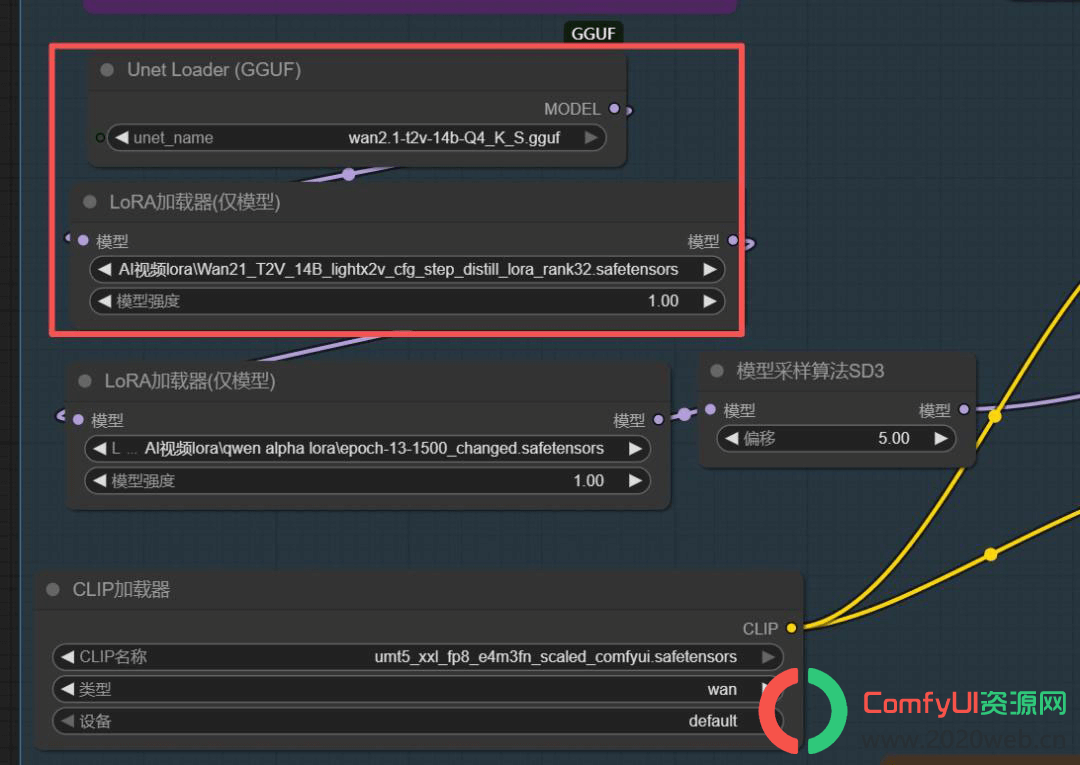Select 模型采样算法SD3 node title
Image resolution: width=1080 pixels, height=765 pixels.
pos(810,371)
